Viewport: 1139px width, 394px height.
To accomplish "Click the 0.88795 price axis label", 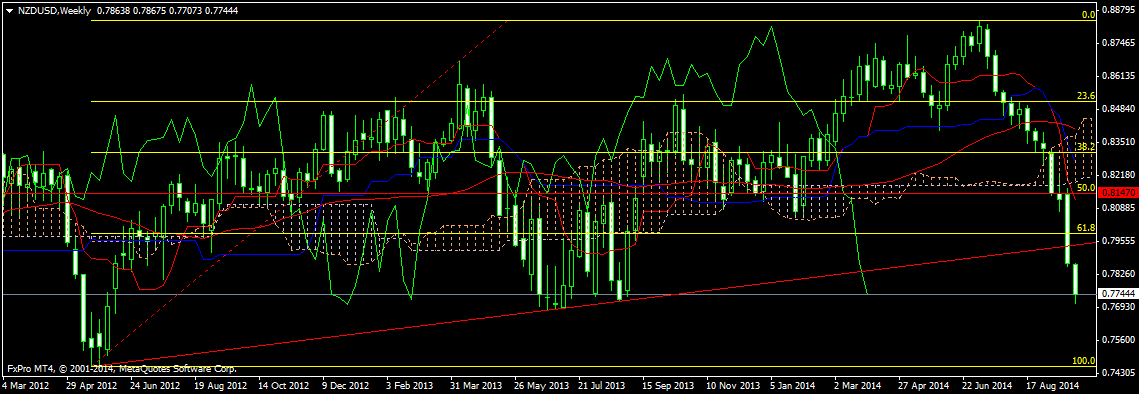I will tap(1116, 10).
